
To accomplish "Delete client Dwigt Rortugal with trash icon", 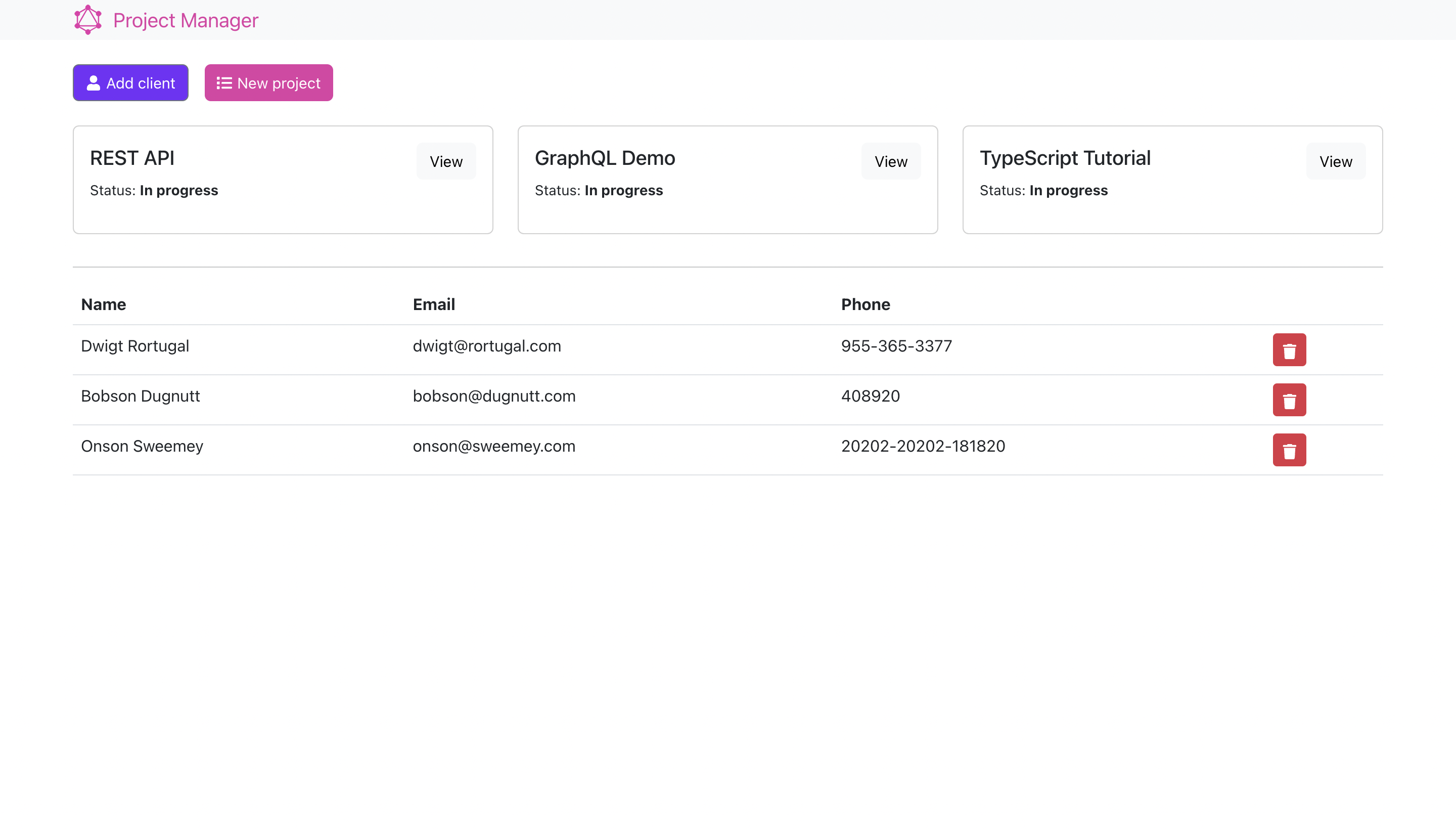I will [x=1290, y=350].
